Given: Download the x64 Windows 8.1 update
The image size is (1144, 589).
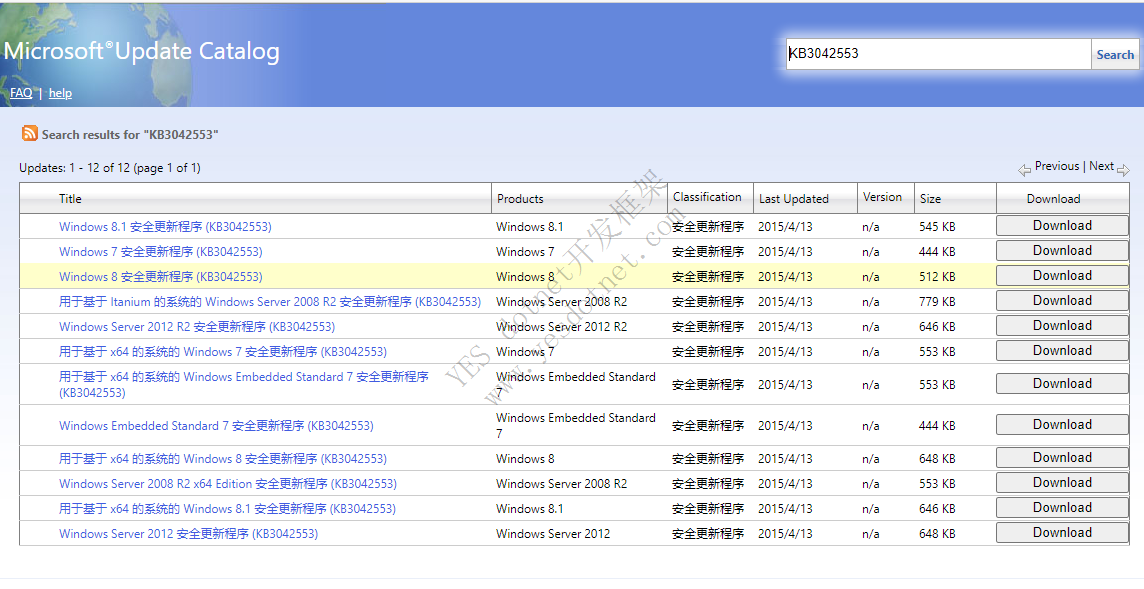Looking at the screenshot, I should (1062, 508).
